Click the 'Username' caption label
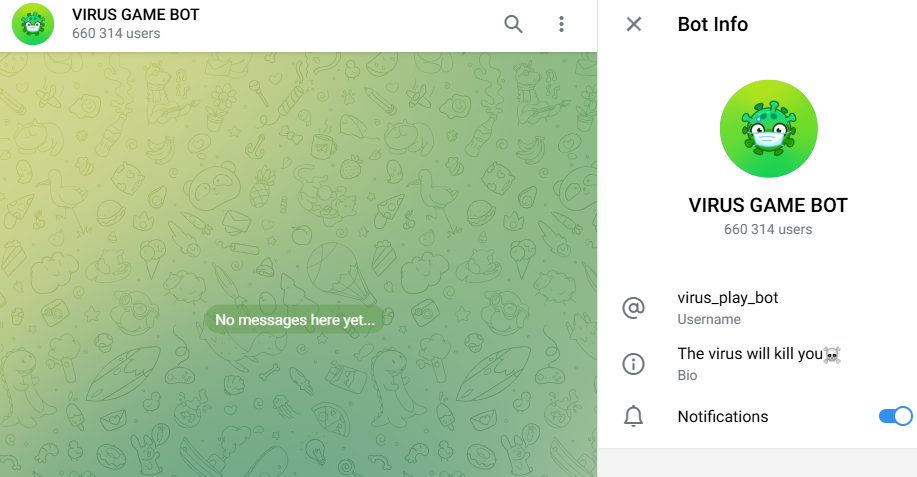 pos(708,320)
